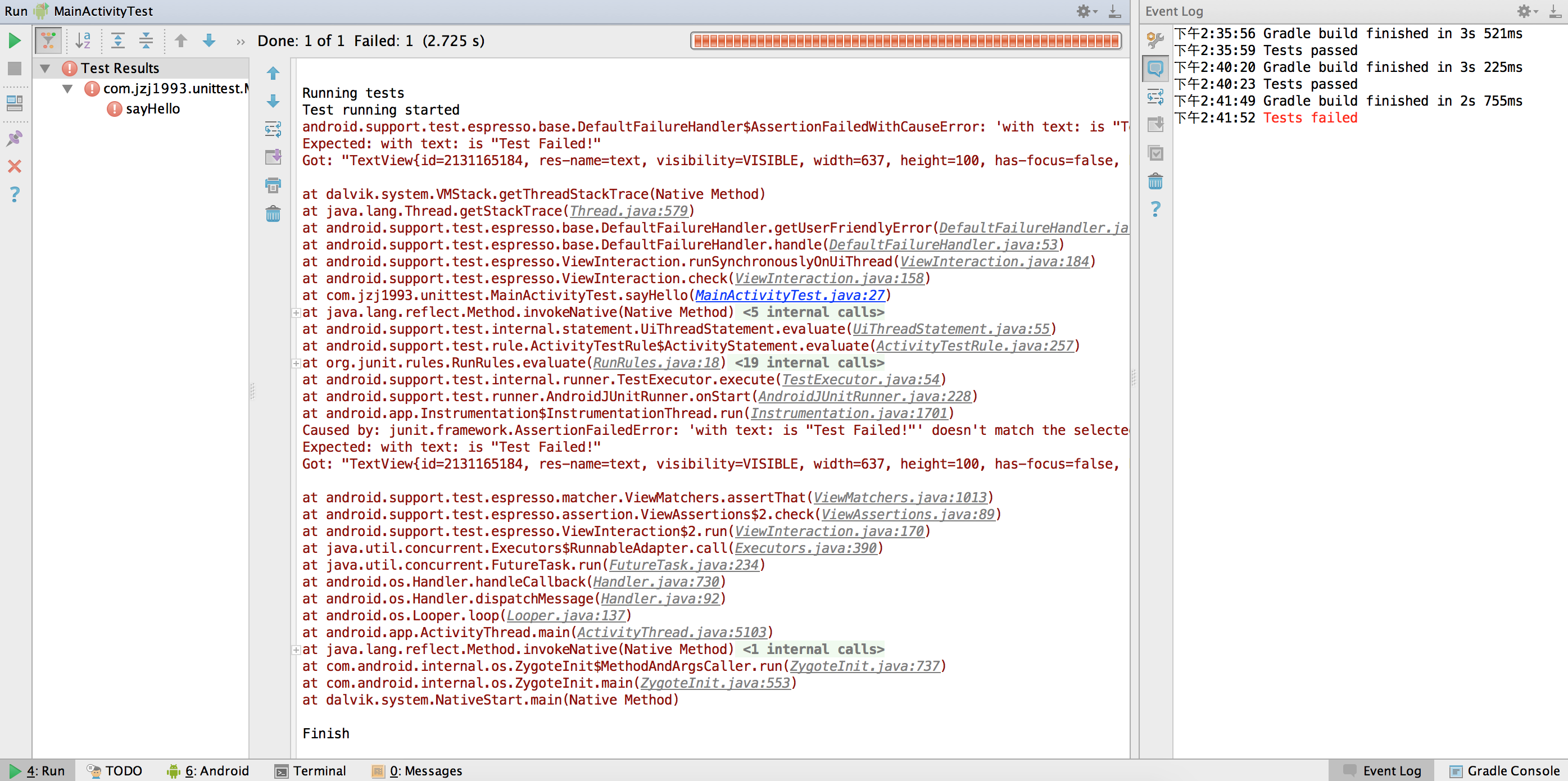Image resolution: width=1568 pixels, height=781 pixels.
Task: Click the green Rerun tests button
Action: (15, 41)
